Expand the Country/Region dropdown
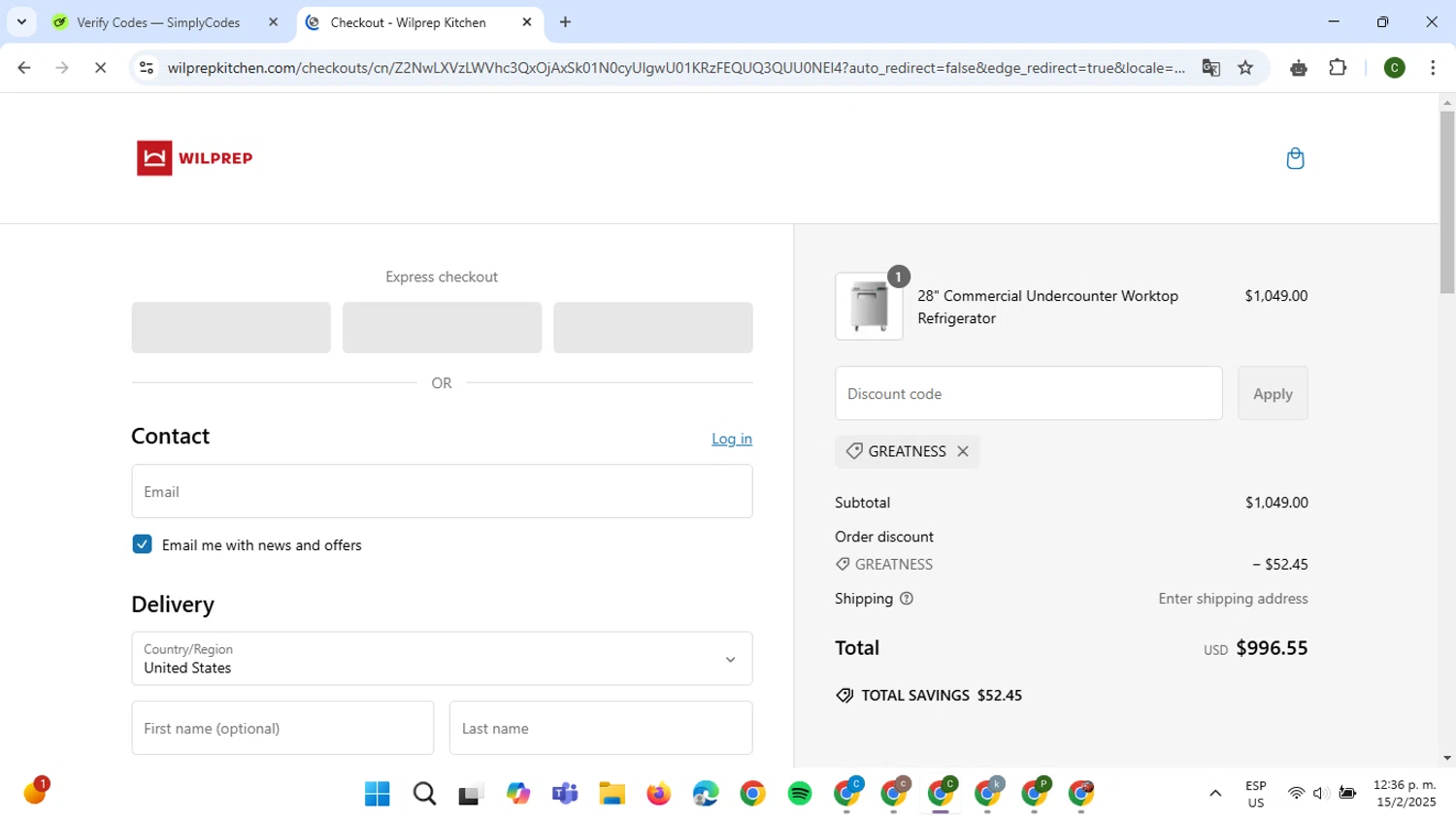Viewport: 1456px width, 818px height. tap(442, 659)
